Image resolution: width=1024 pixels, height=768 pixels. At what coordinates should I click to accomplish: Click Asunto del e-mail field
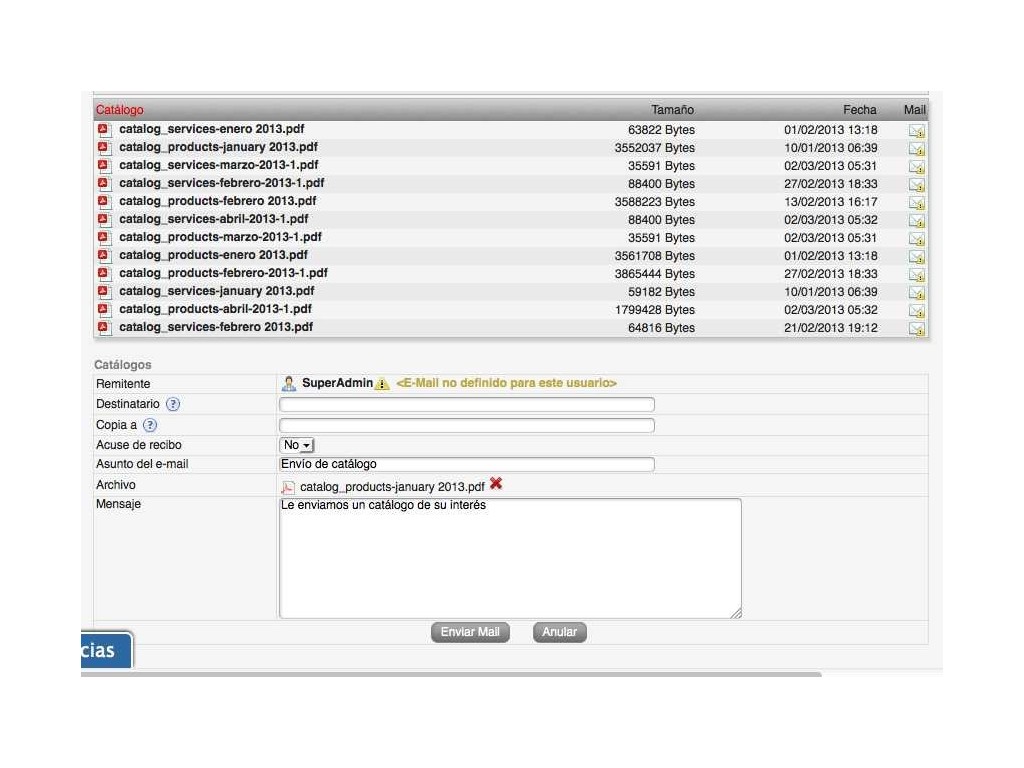point(467,464)
